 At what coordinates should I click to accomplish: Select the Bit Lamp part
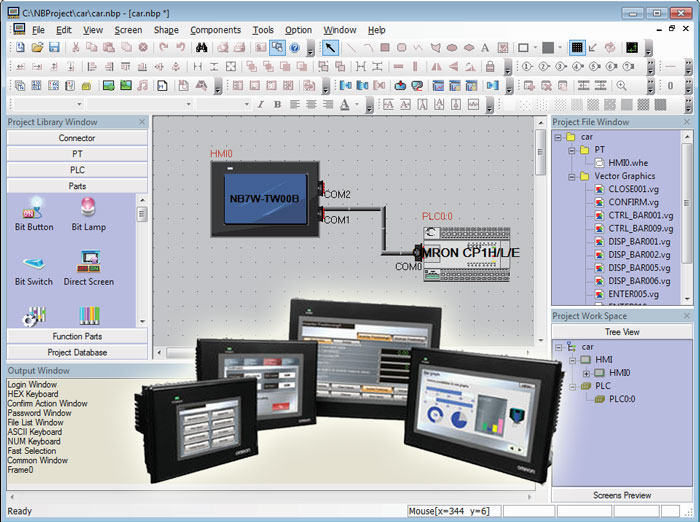[x=88, y=214]
